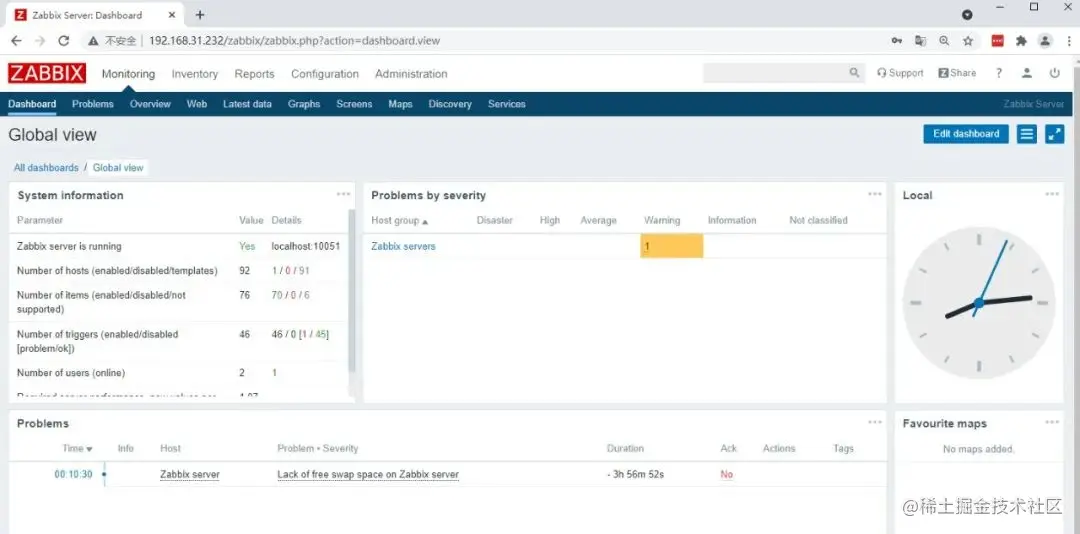Open System information widget menu dots

coord(343,194)
